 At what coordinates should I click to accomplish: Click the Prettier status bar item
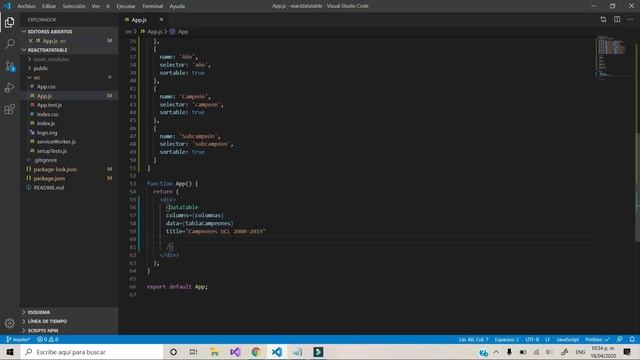pos(597,340)
